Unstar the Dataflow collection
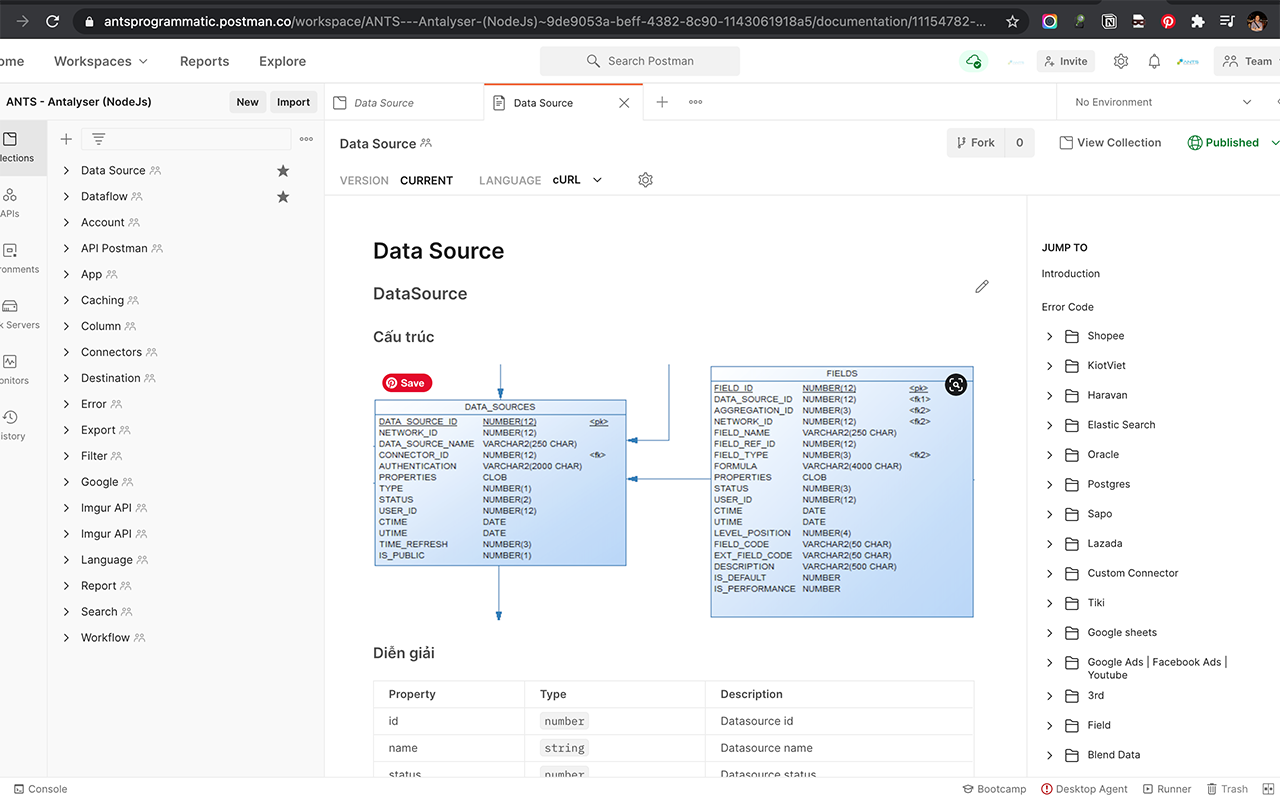 pos(283,197)
